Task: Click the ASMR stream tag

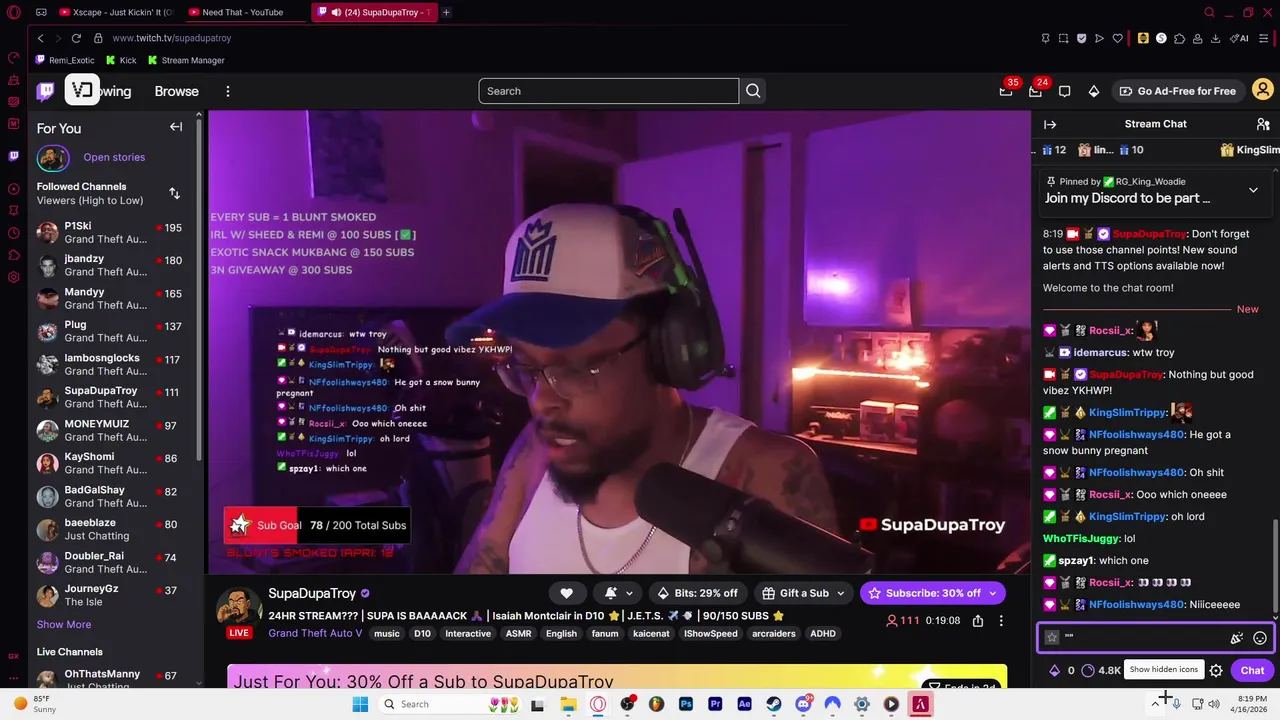Action: click(518, 633)
